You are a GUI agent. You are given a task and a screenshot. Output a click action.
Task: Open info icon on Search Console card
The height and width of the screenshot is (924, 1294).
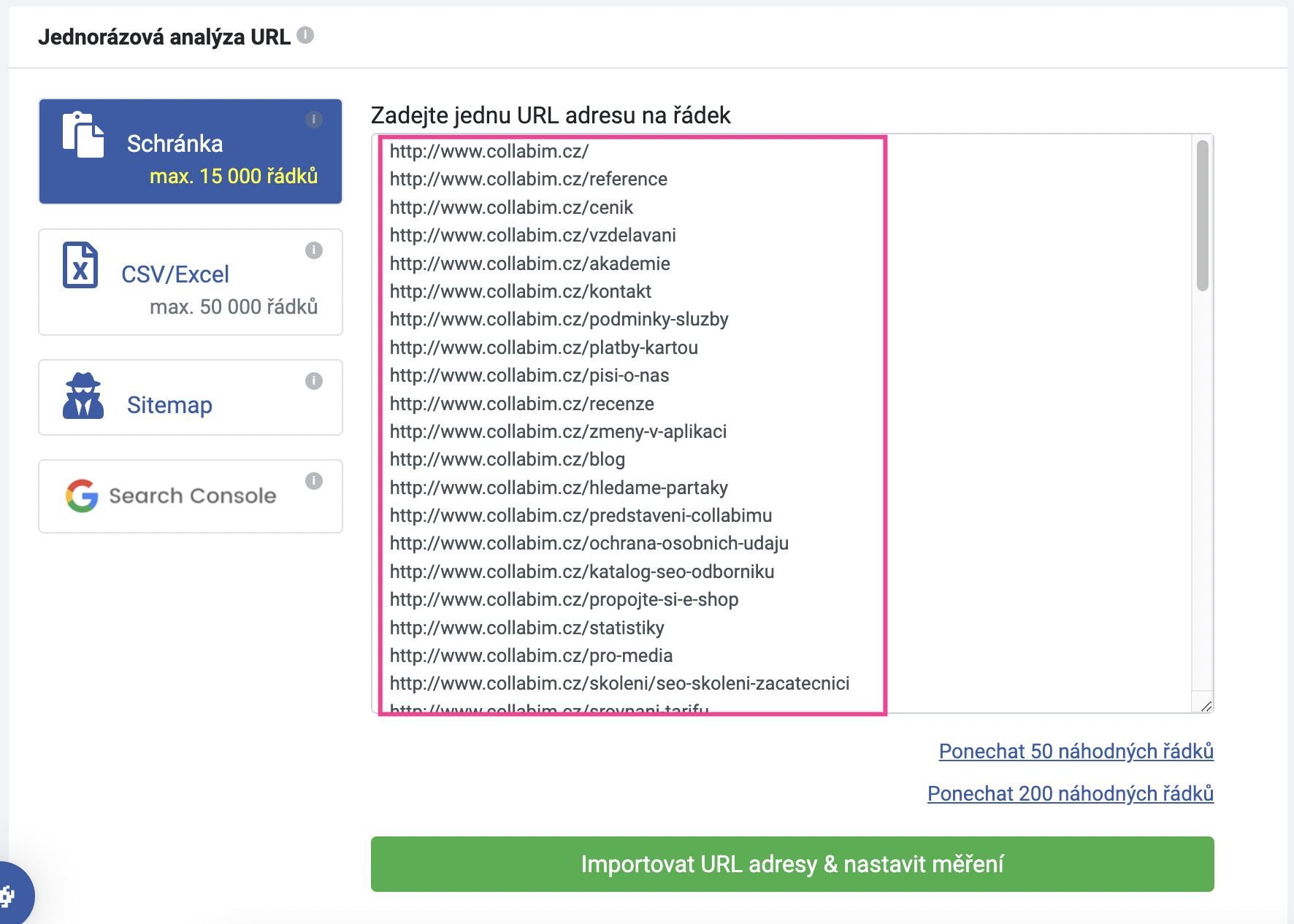[314, 481]
